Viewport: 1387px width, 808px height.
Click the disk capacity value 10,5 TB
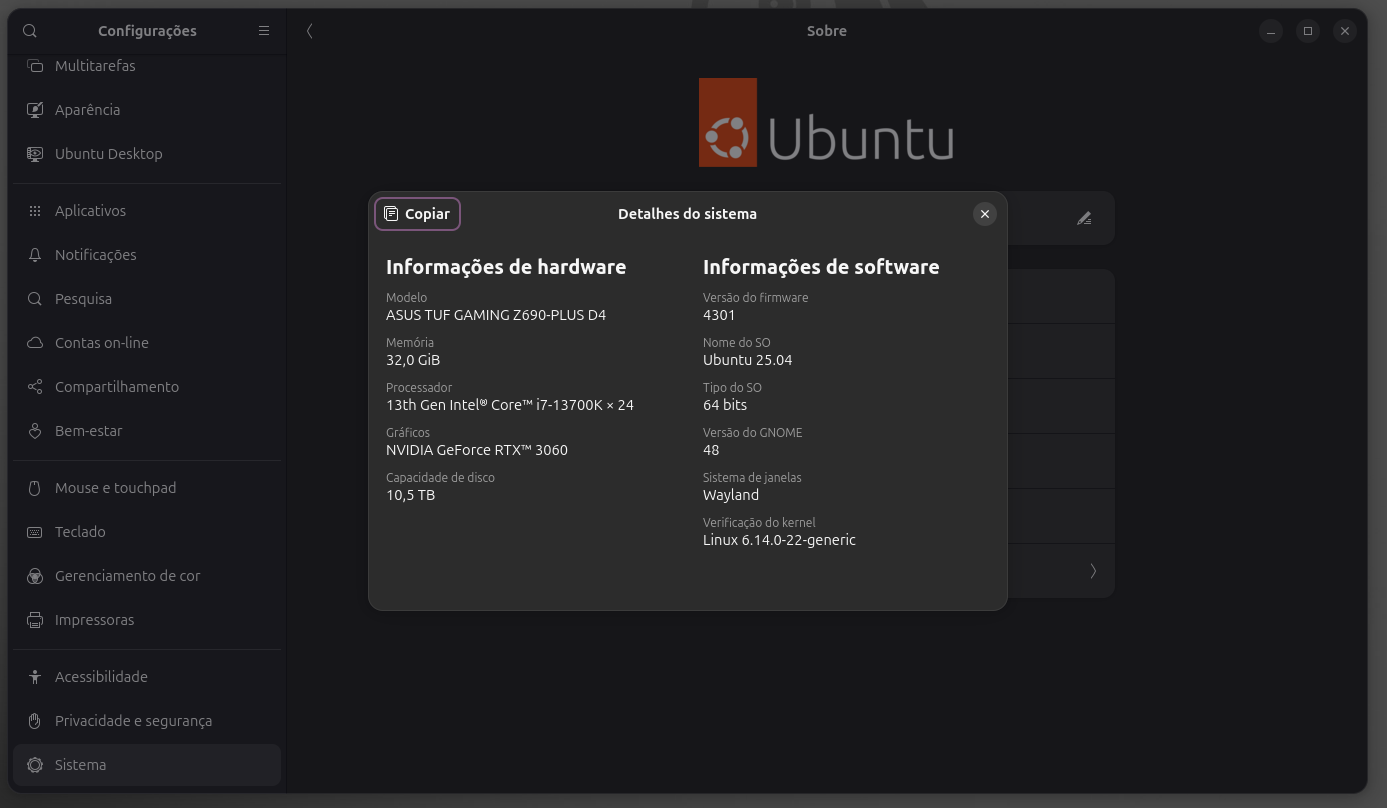point(410,495)
